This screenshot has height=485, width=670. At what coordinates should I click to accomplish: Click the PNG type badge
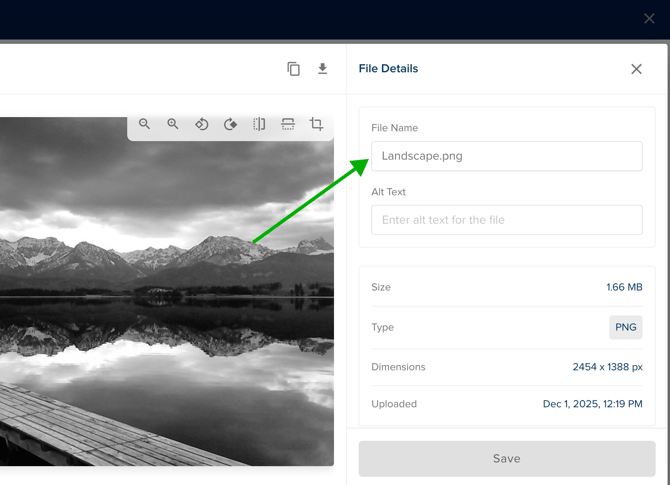click(x=626, y=327)
